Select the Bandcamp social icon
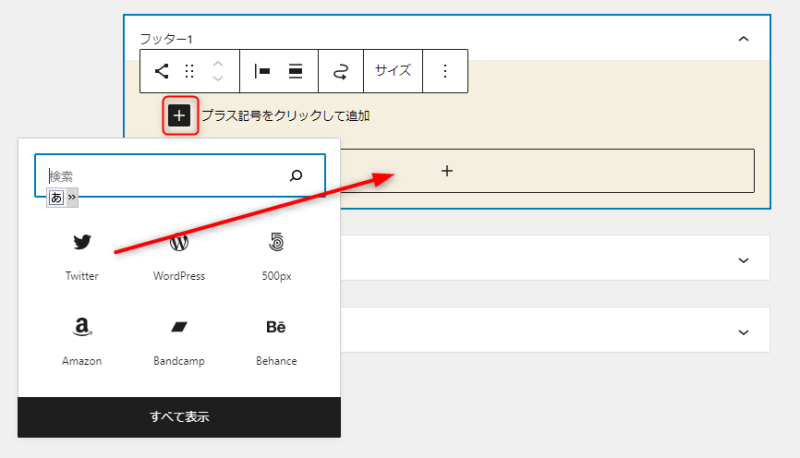This screenshot has width=800, height=458. (x=179, y=341)
